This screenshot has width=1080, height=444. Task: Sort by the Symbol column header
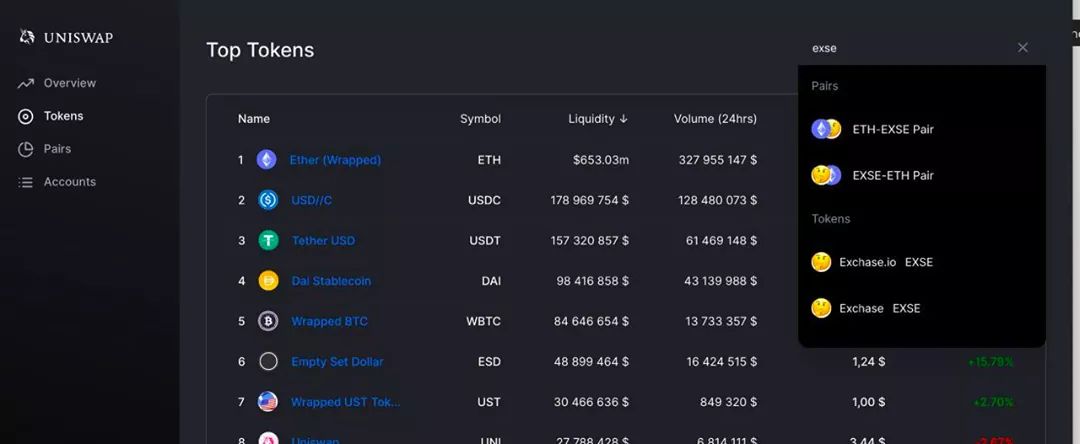[480, 119]
